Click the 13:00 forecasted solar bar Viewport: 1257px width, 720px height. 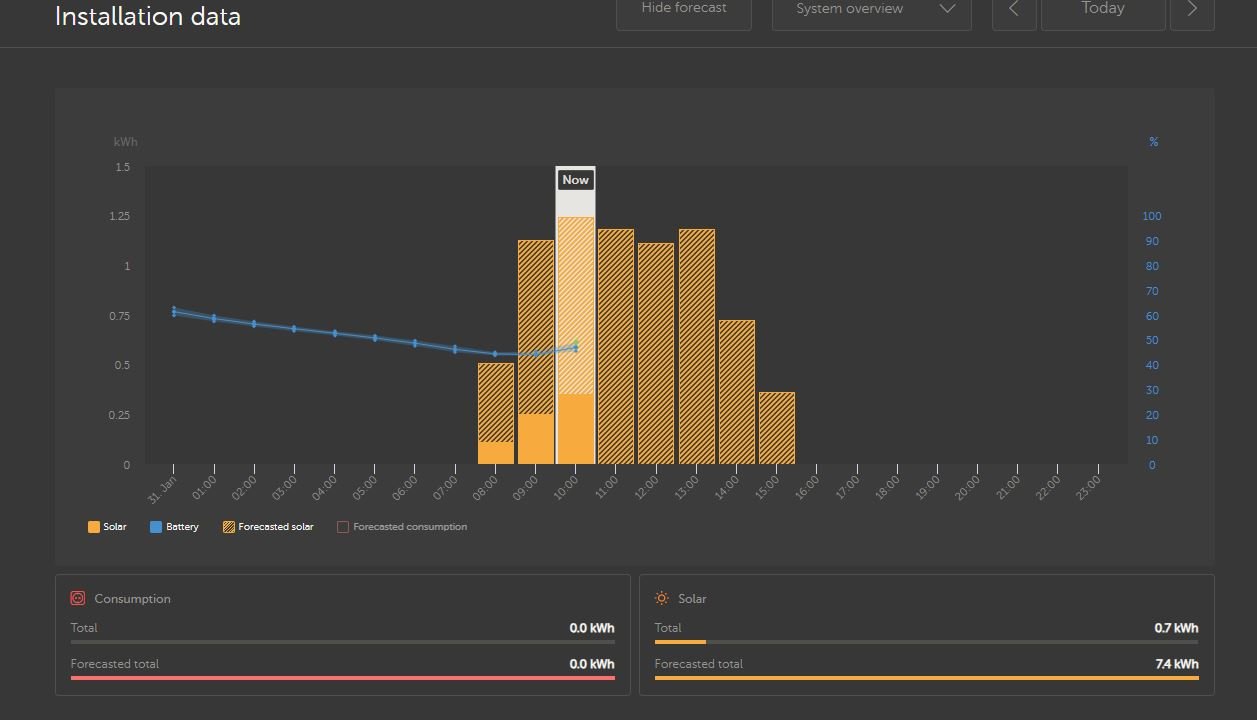click(697, 346)
